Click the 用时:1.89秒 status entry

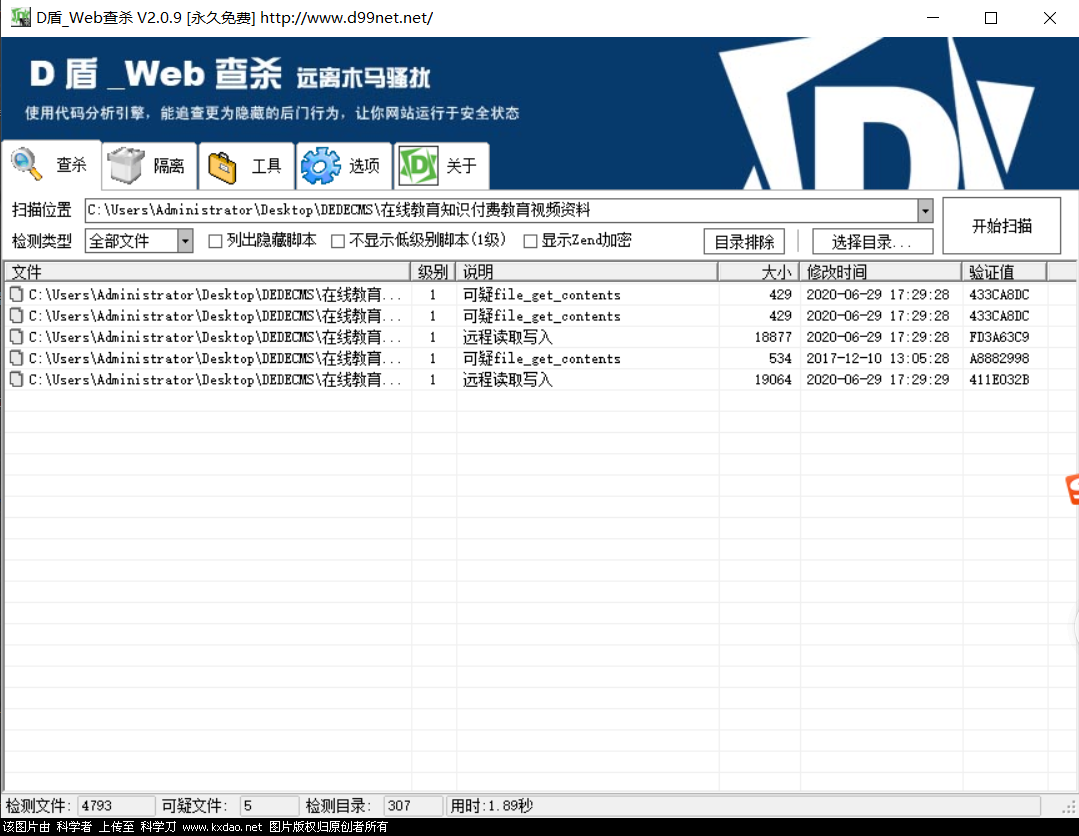pyautogui.click(x=491, y=806)
